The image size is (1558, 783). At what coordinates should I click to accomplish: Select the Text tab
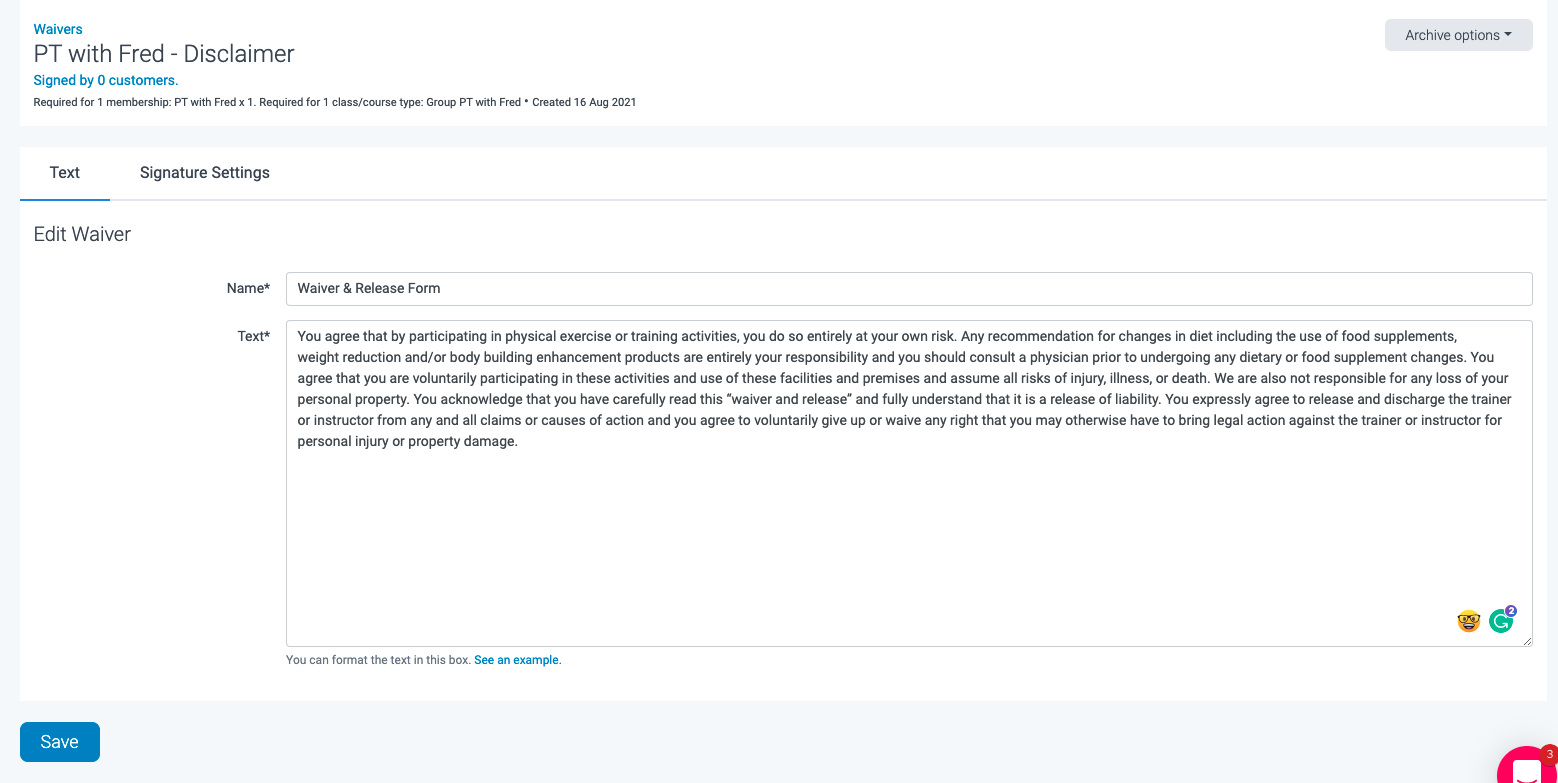coord(64,172)
